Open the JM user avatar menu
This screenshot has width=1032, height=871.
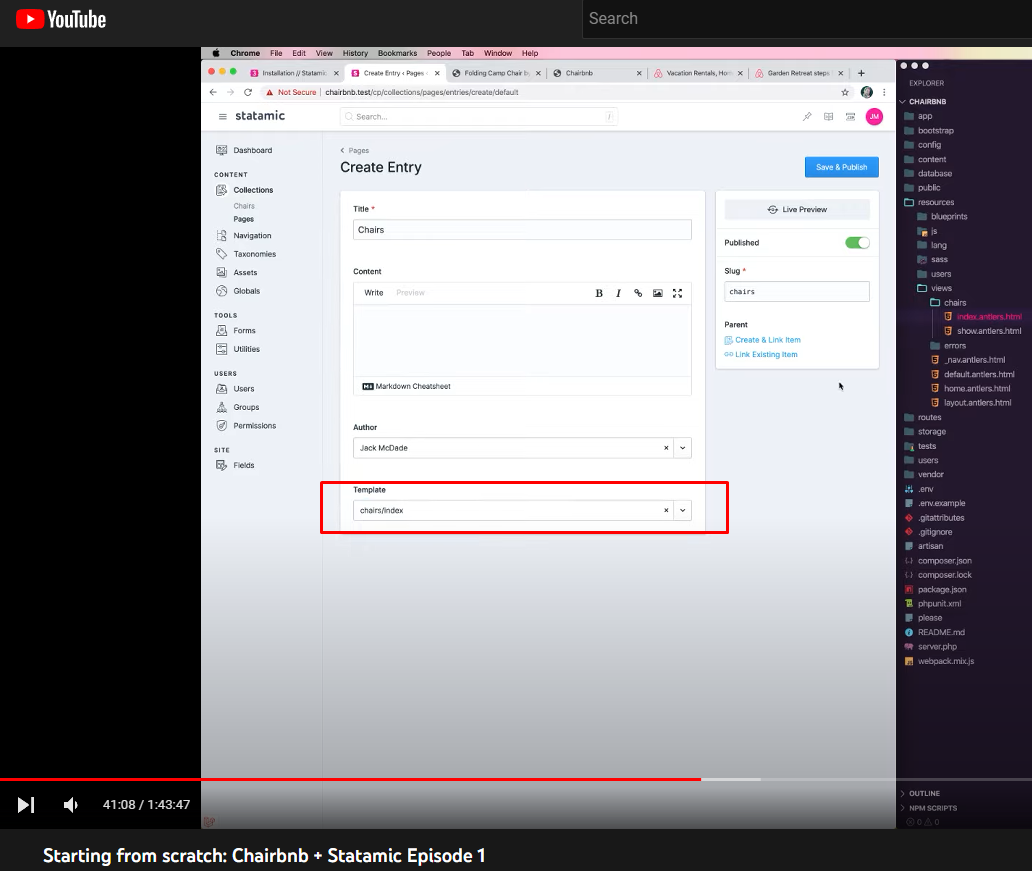tap(873, 117)
